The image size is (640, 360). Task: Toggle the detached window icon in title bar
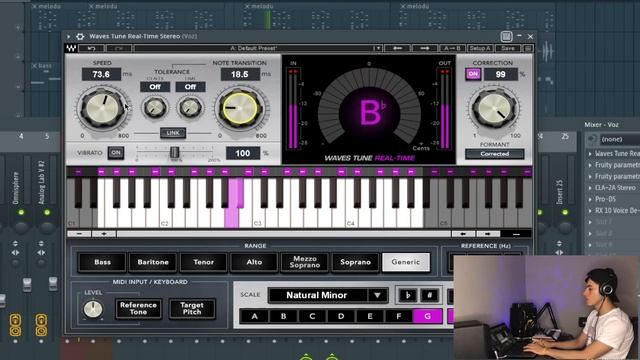[506, 36]
